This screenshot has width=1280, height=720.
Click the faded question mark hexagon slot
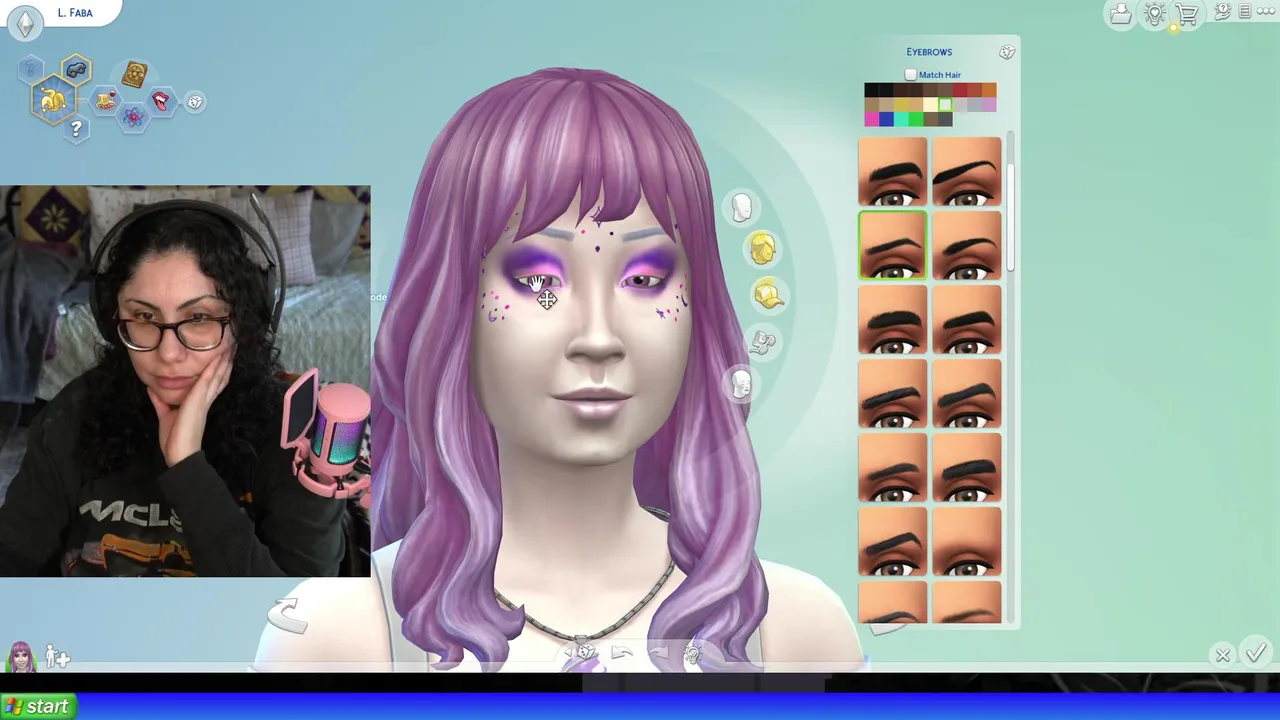pyautogui.click(x=31, y=69)
